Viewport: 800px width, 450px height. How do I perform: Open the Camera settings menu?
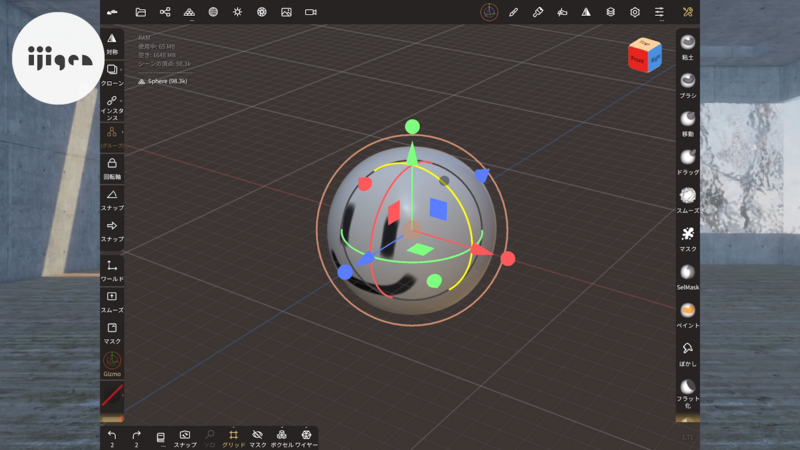pos(311,12)
